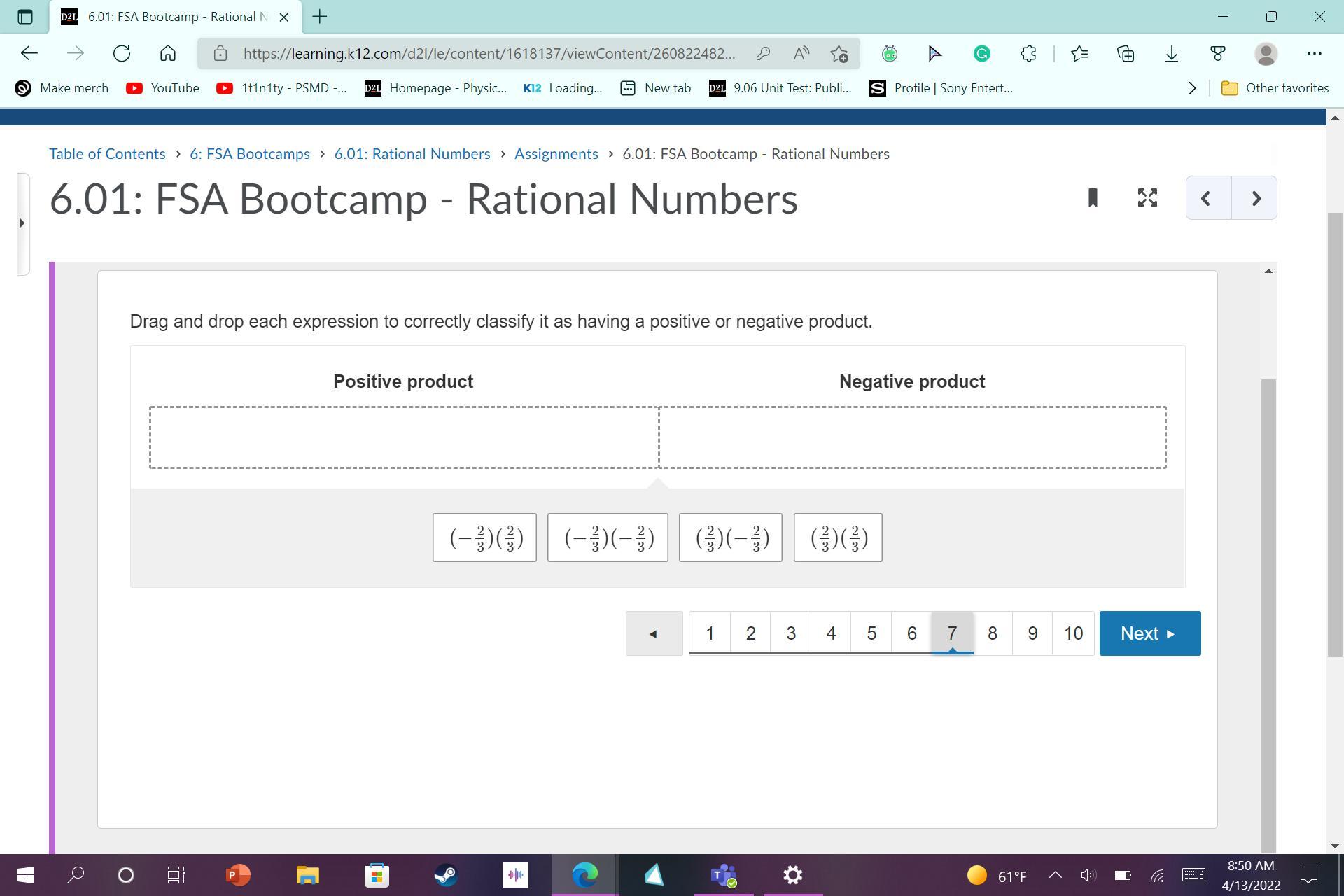
Task: Open the Grammarly extension icon
Action: pos(981,53)
